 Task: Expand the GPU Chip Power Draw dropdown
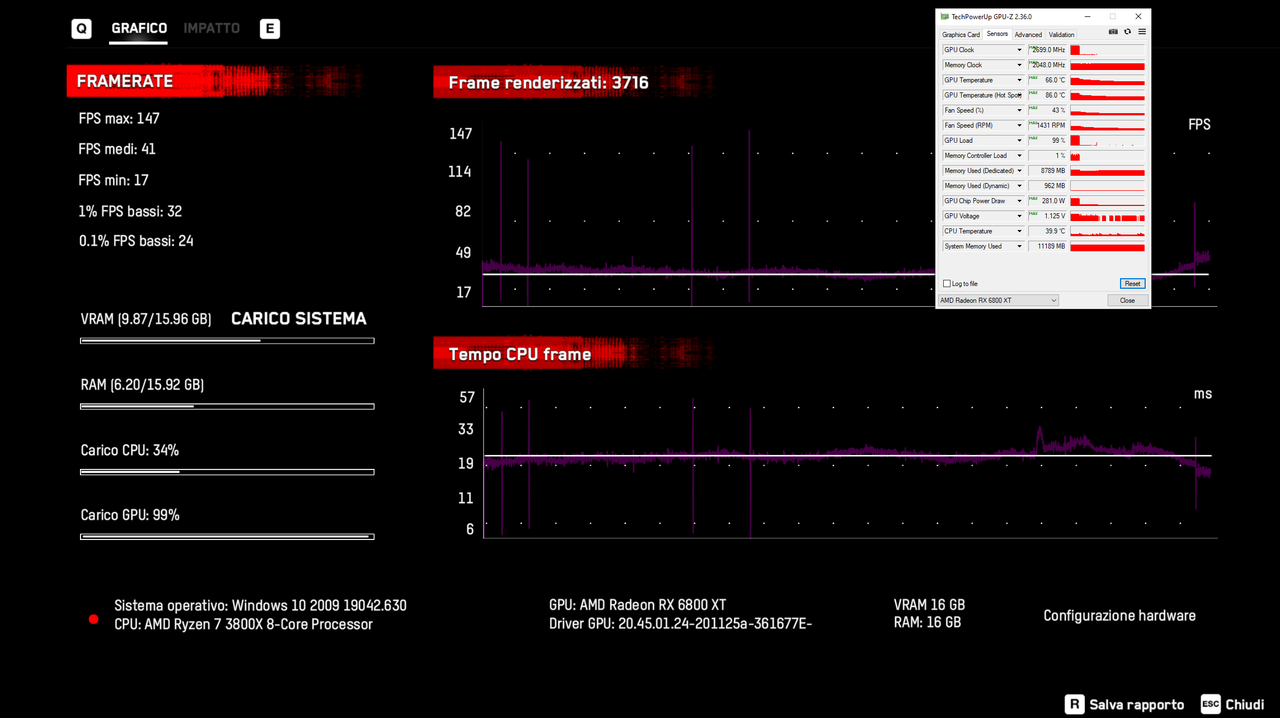[x=1019, y=201]
